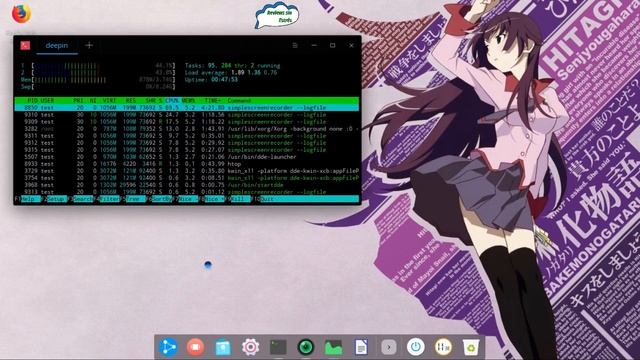Click the Command column header in htop
Screen dimensions: 640x360
pos(239,100)
